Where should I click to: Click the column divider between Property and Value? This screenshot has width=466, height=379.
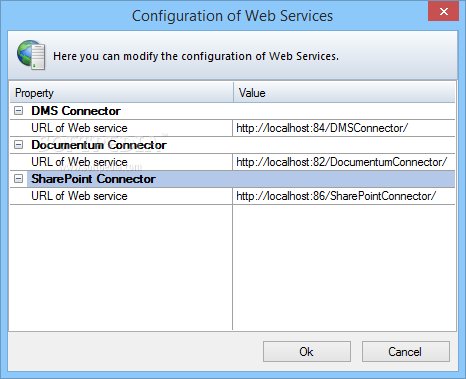[x=233, y=93]
